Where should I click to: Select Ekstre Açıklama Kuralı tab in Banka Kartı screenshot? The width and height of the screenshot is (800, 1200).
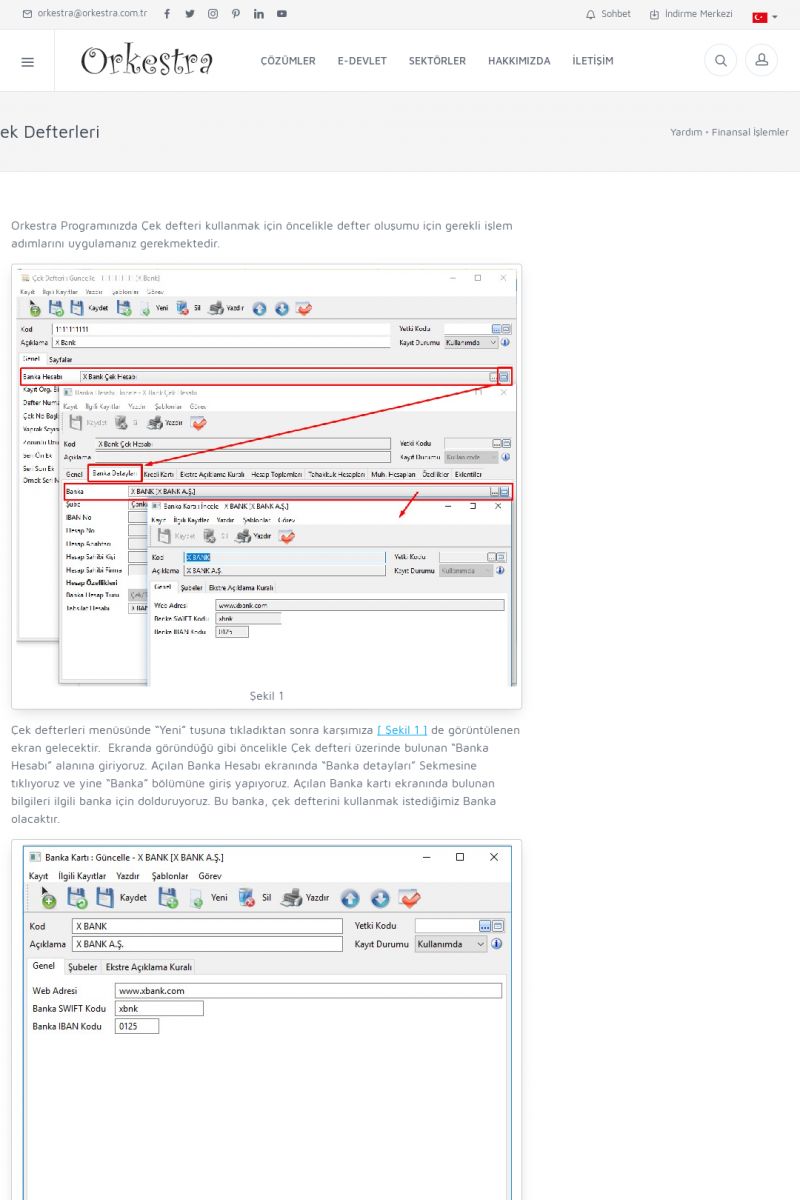149,967
